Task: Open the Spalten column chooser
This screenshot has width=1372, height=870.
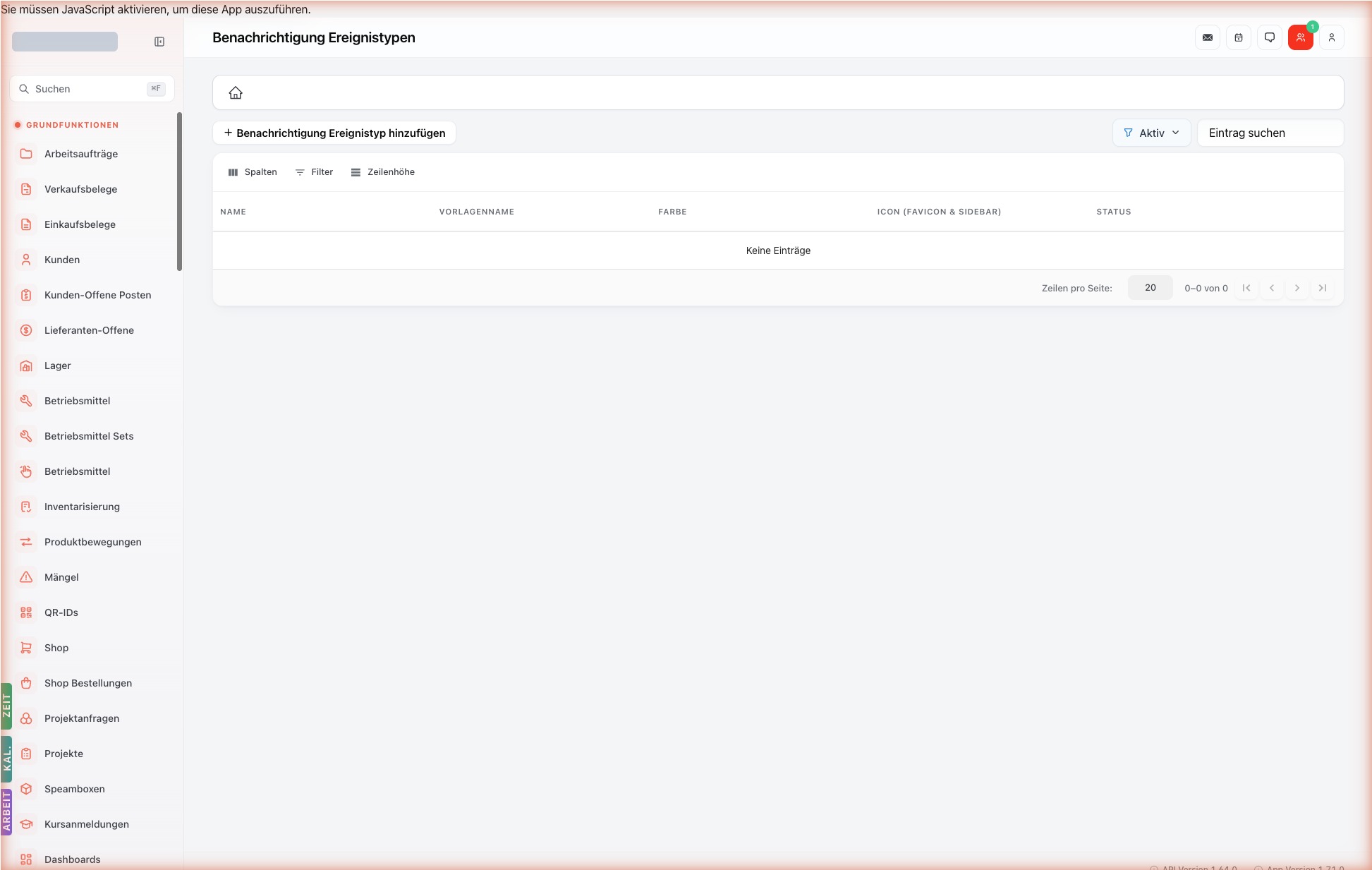Action: tap(253, 172)
